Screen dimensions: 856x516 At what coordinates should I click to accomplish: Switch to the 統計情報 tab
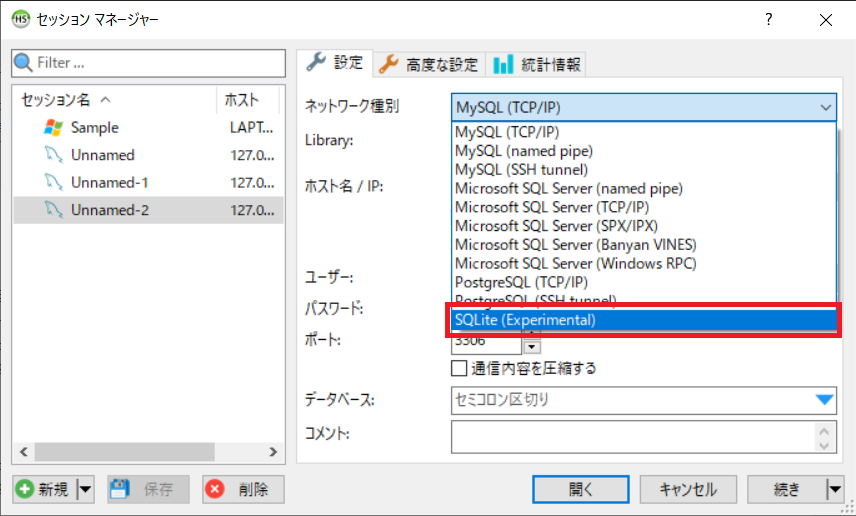click(536, 64)
